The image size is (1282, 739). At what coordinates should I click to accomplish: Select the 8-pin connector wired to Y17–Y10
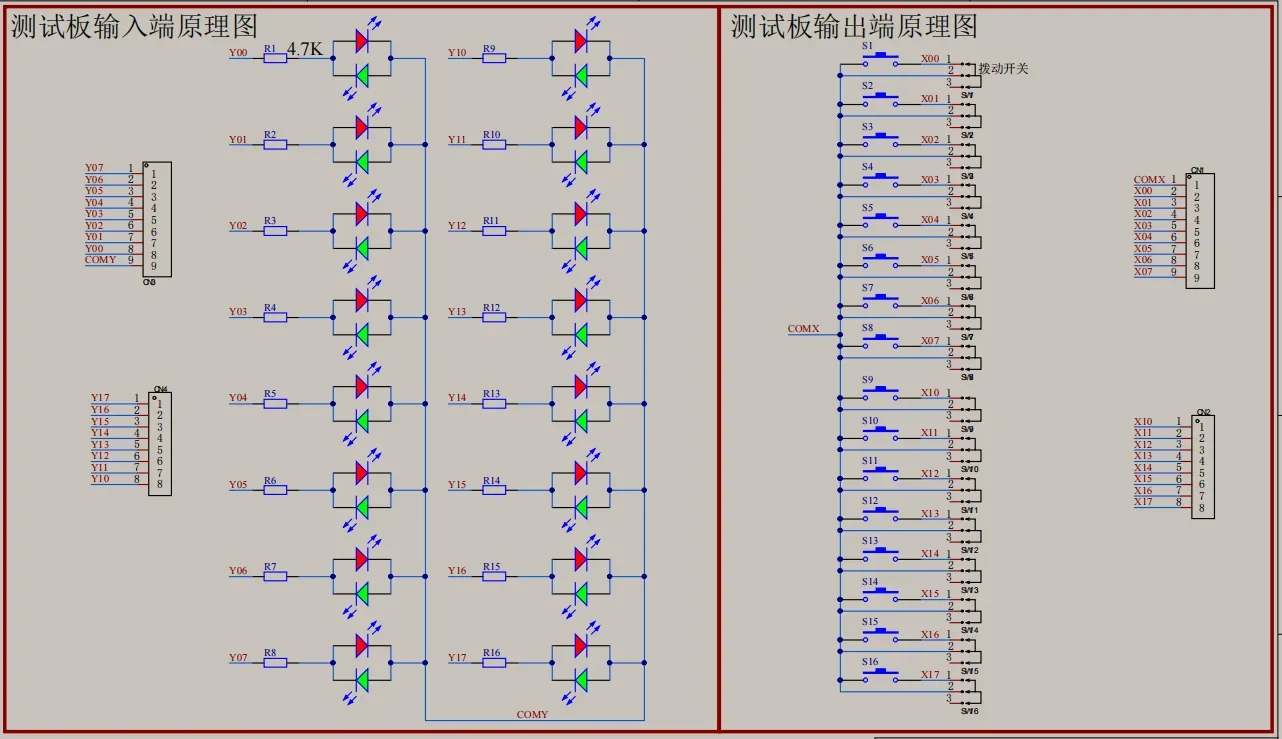[x=160, y=443]
